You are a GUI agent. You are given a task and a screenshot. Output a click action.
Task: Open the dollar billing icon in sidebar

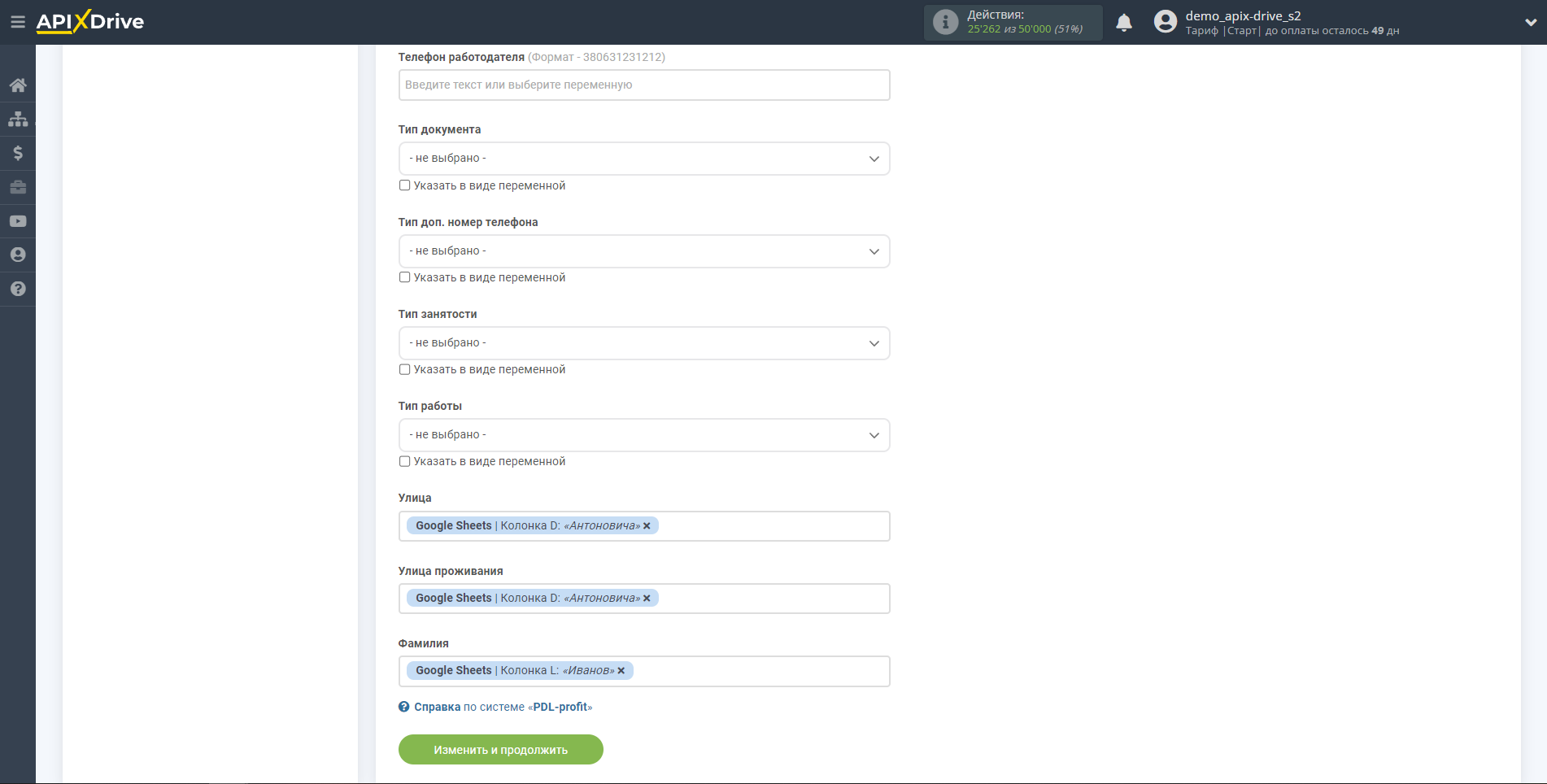tap(18, 153)
